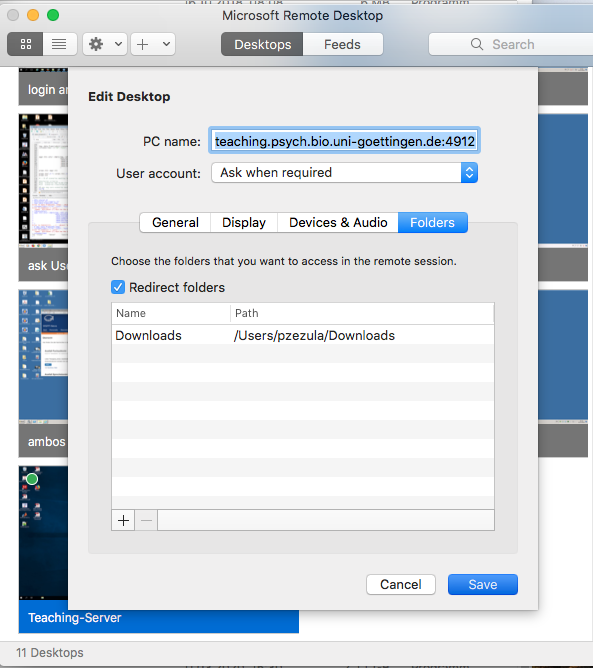Click the yellow minimize window button

pyautogui.click(x=33, y=15)
